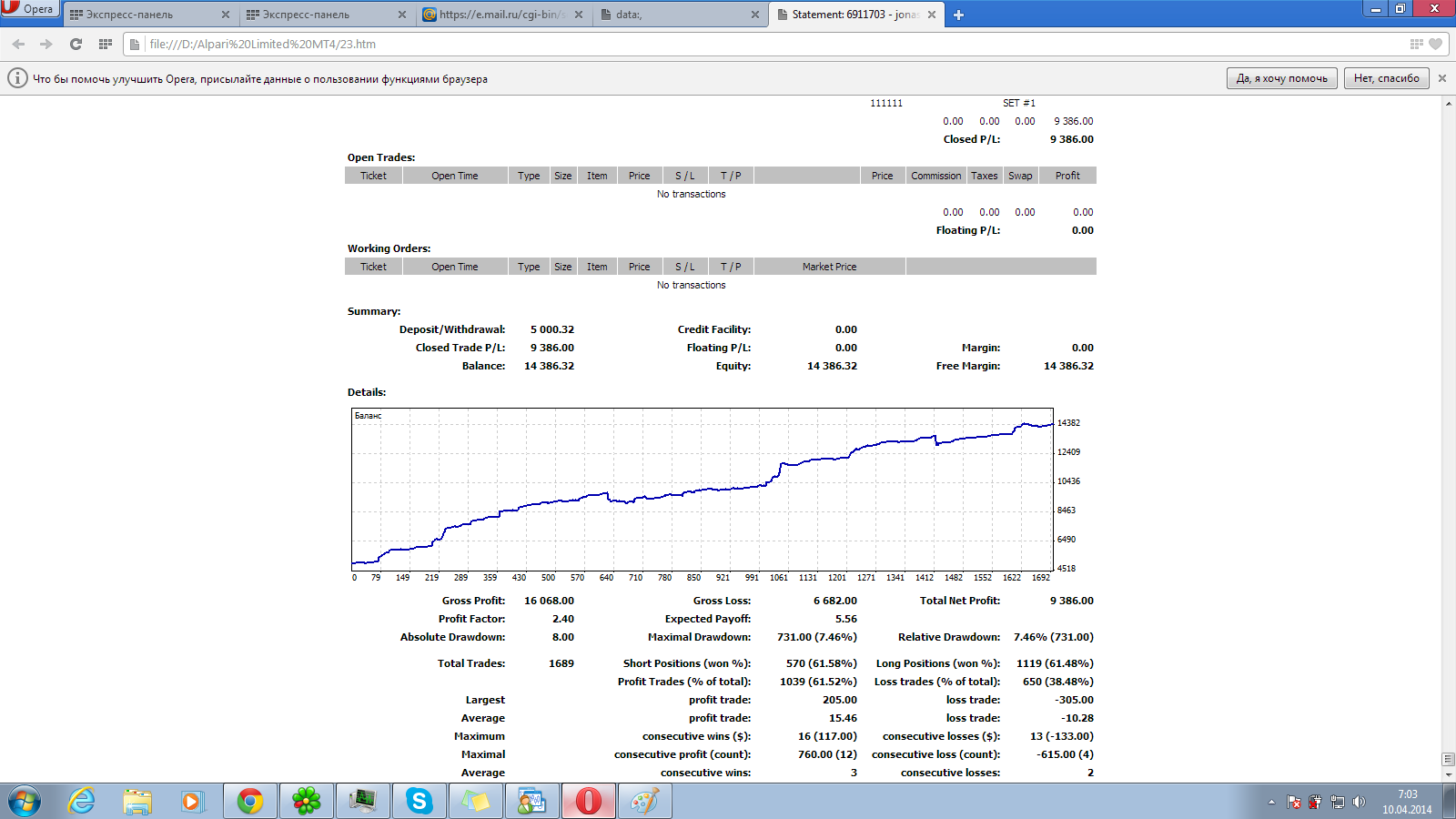Click the 'Нет, спасибо' button
The image size is (1456, 819).
tap(1386, 78)
